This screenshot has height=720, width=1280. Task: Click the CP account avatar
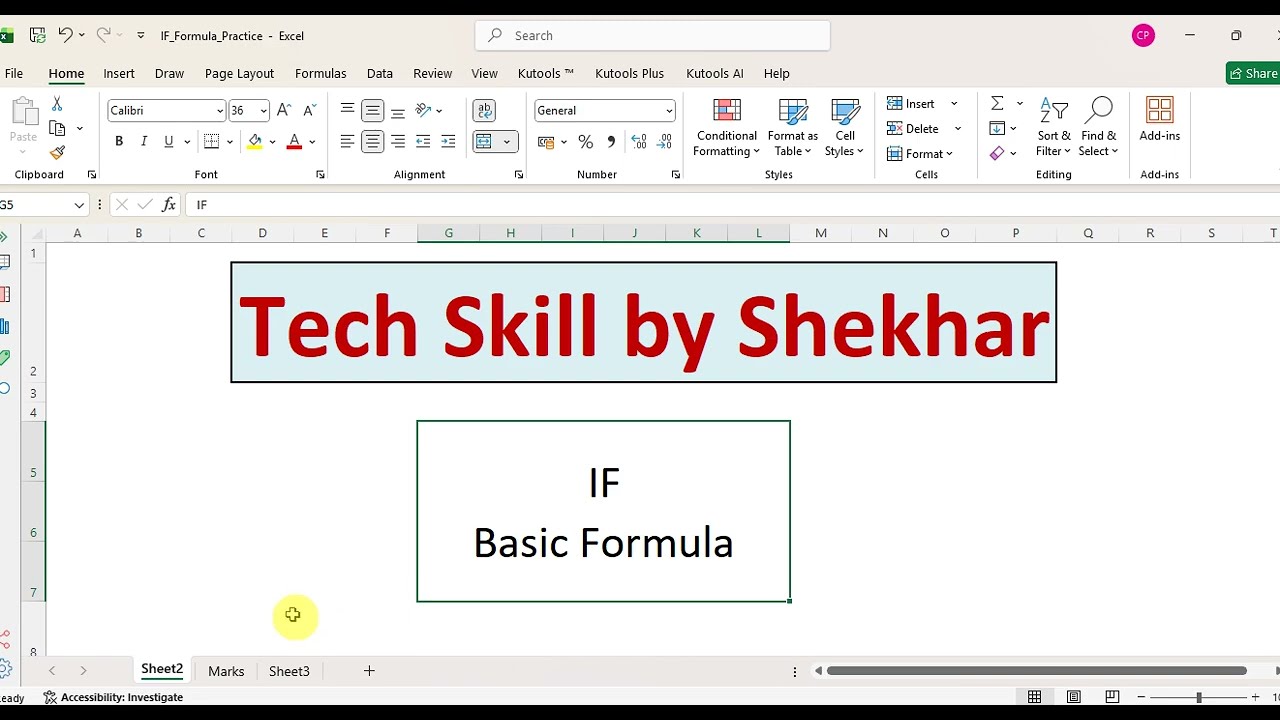pyautogui.click(x=1143, y=35)
